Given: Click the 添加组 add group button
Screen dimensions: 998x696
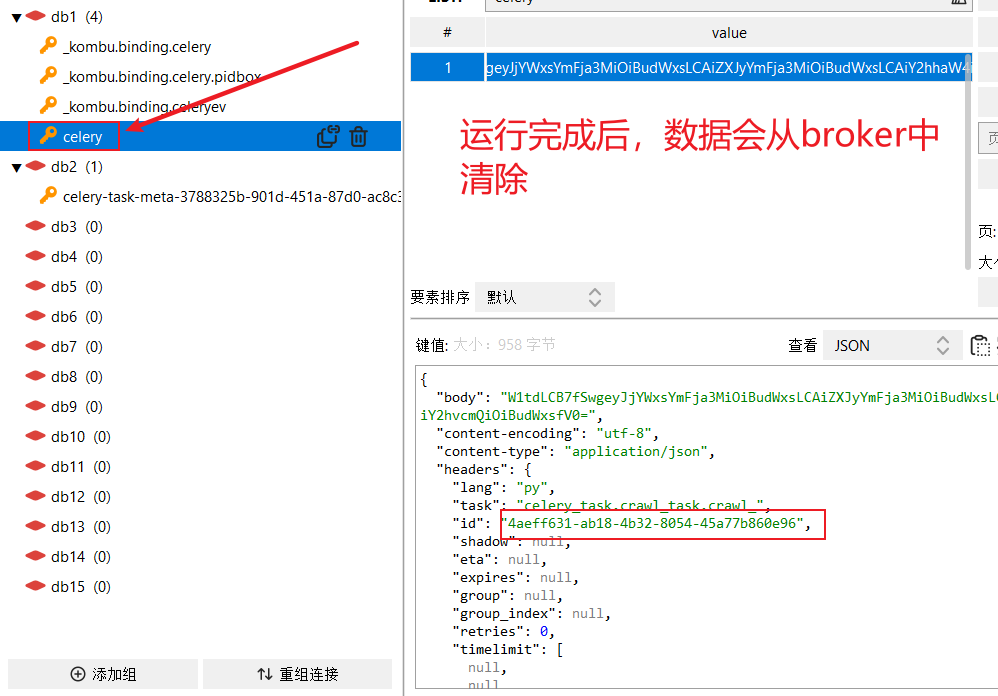Looking at the screenshot, I should (103, 674).
